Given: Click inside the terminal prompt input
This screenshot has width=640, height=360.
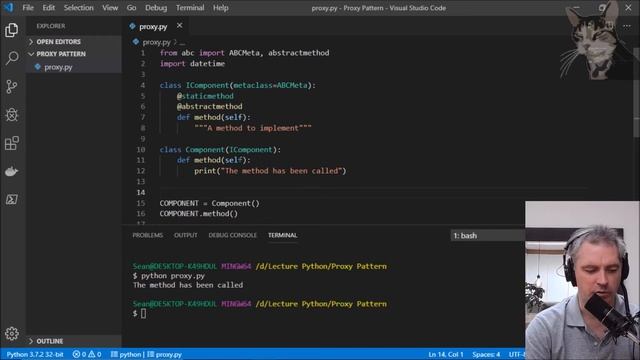Looking at the screenshot, I should point(143,313).
